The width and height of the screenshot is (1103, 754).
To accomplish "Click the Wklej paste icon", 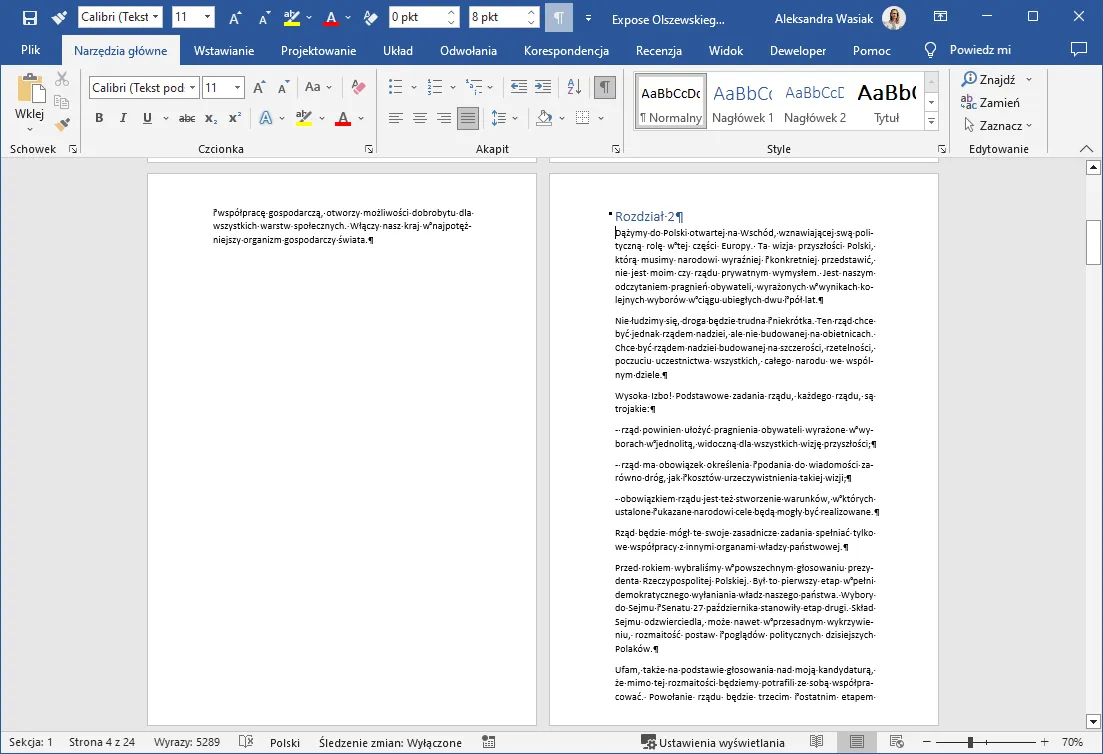I will [30, 89].
